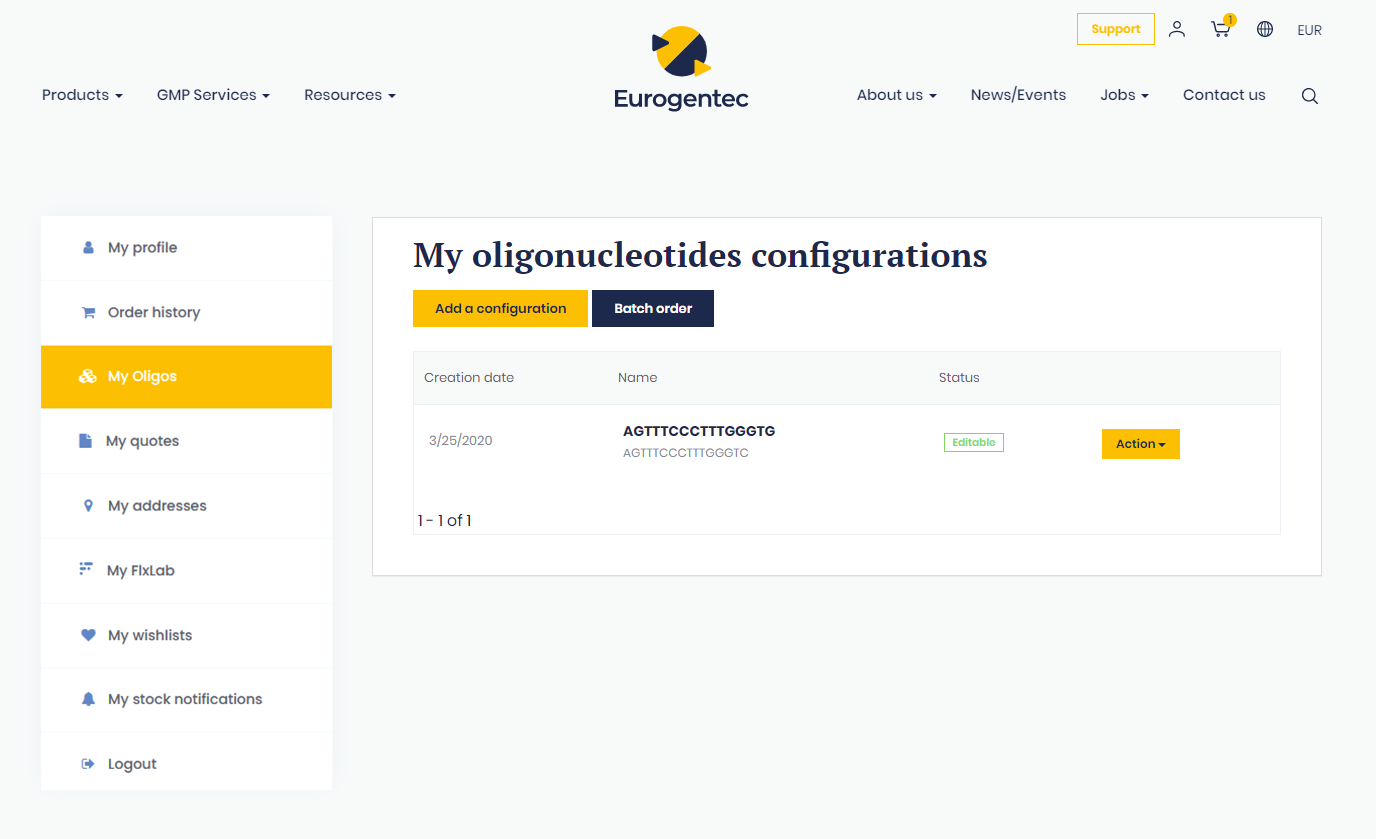Click the sequence text AGTTTCCCTTTGGGTC
Screen dimensions: 1376x839
(x=686, y=453)
